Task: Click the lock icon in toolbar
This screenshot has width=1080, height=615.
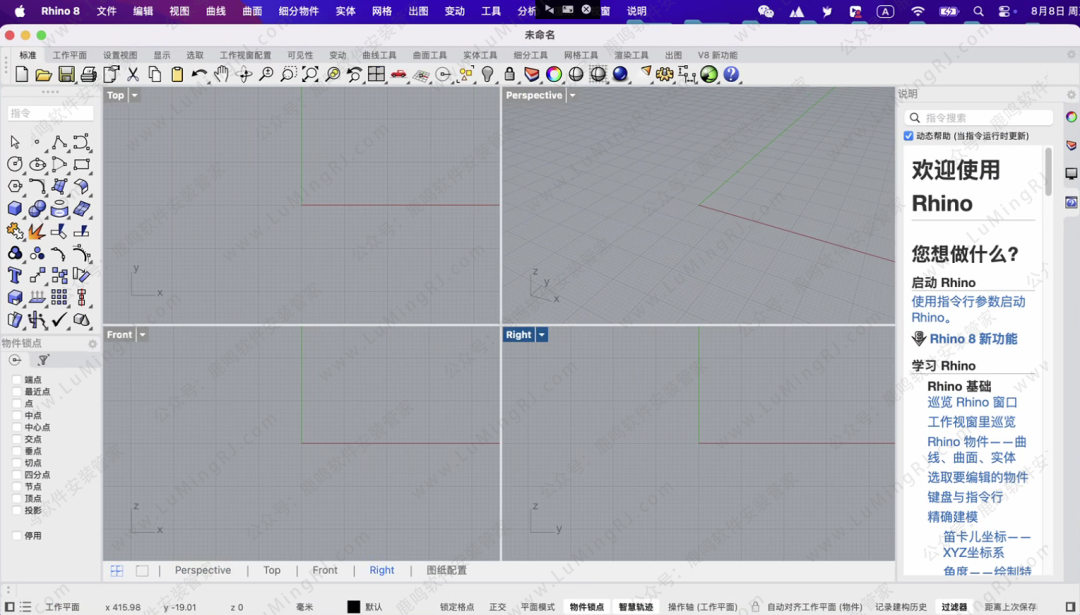Action: (509, 75)
